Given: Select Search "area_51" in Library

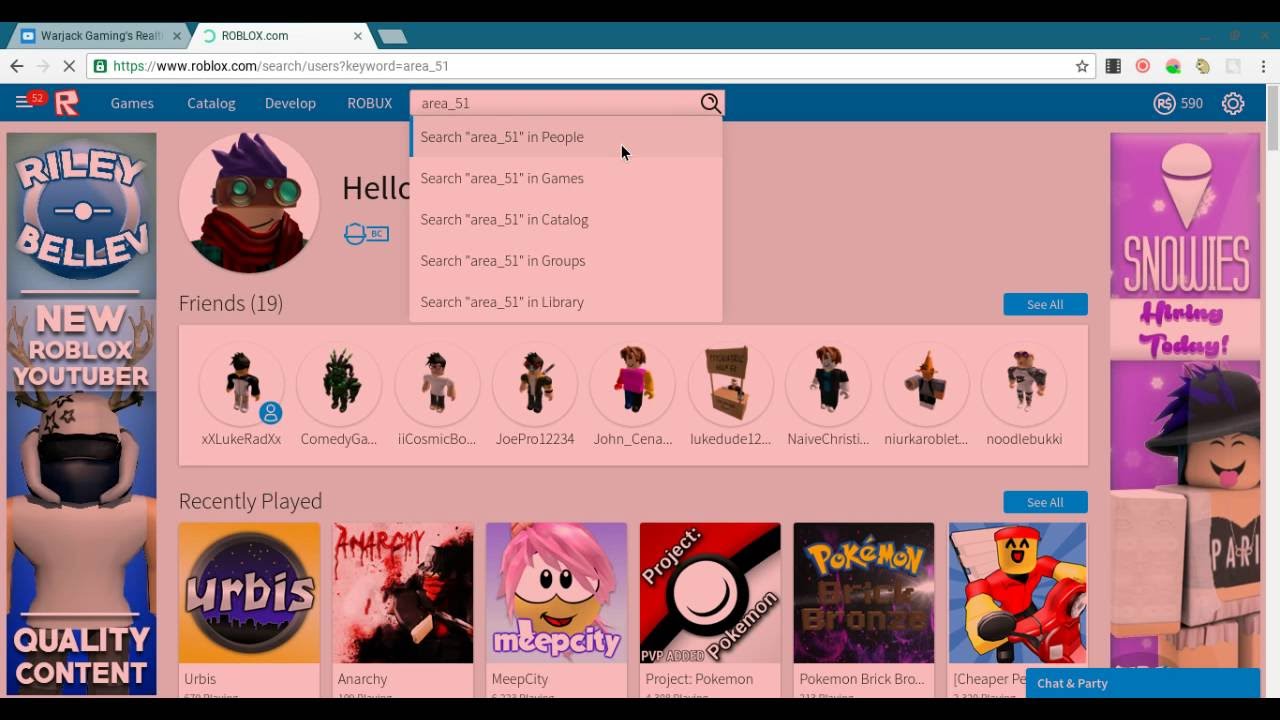Looking at the screenshot, I should [x=566, y=301].
